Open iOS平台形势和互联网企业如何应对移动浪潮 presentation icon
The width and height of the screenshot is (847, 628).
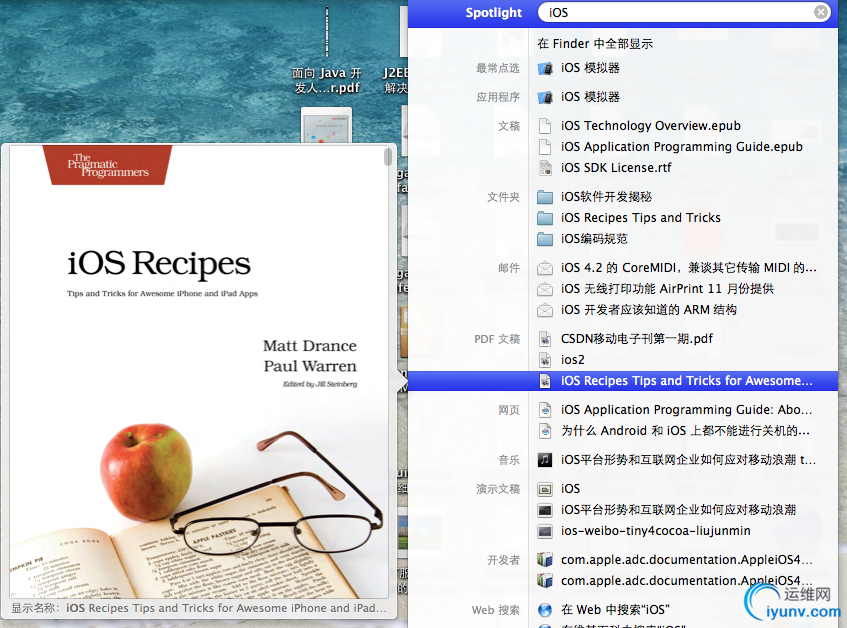pos(545,510)
